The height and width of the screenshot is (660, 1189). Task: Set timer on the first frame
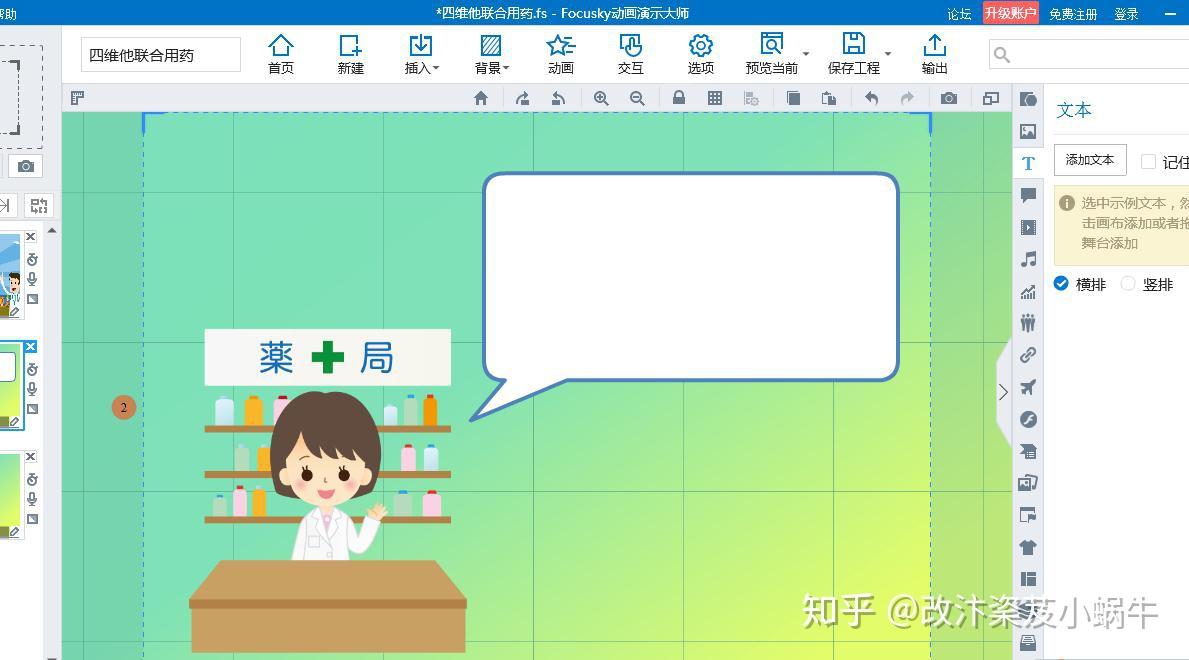tap(32, 259)
